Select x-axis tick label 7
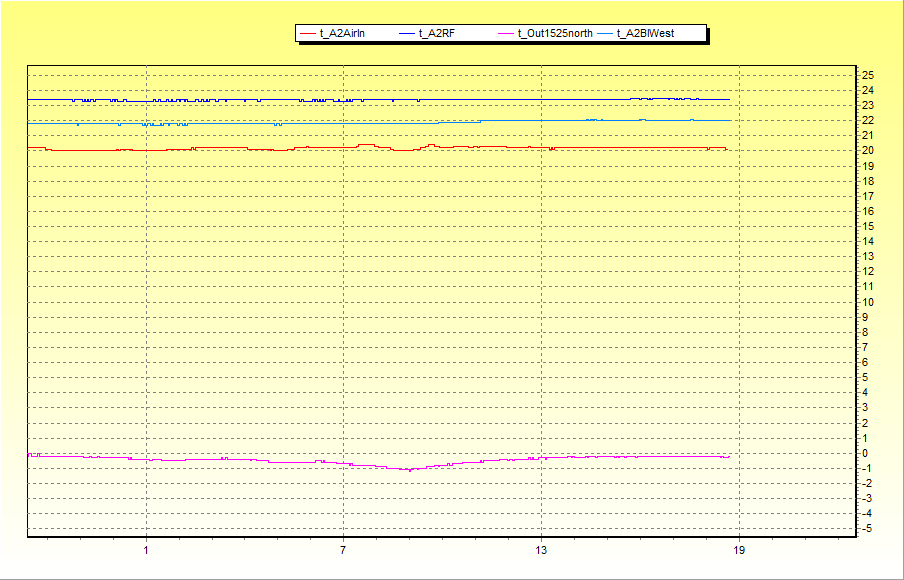This screenshot has height=580, width=904. [343, 551]
